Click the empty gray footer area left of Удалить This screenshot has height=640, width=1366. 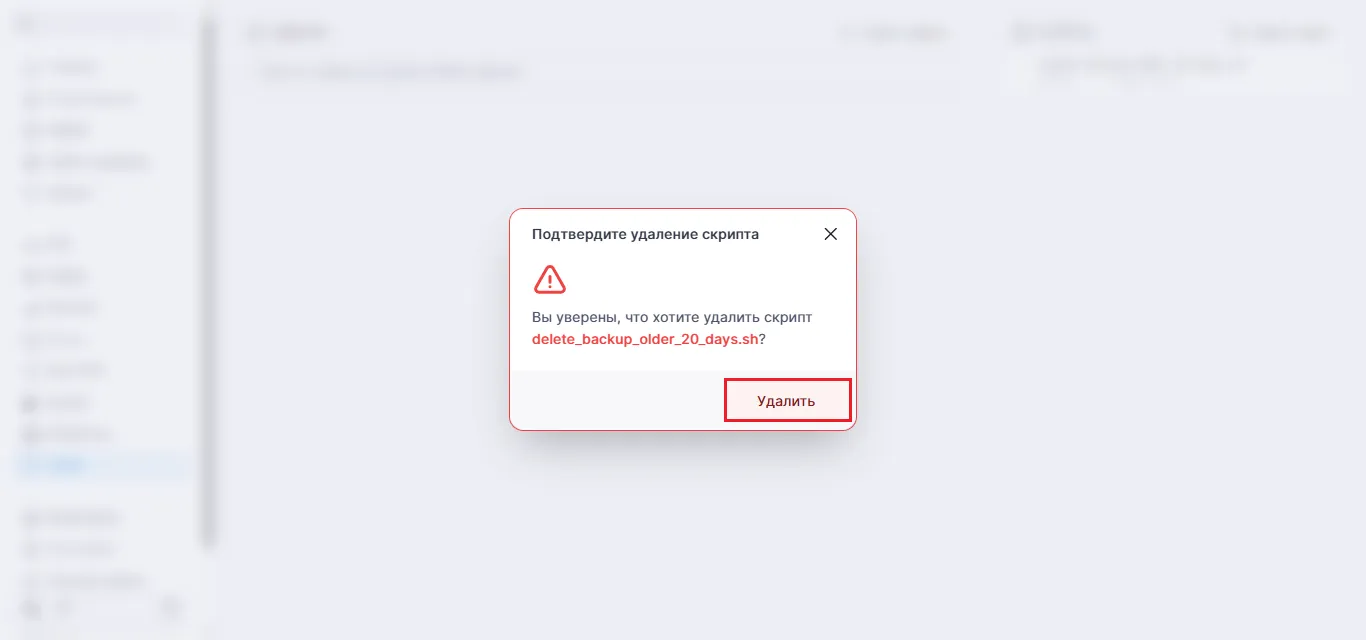coord(617,400)
